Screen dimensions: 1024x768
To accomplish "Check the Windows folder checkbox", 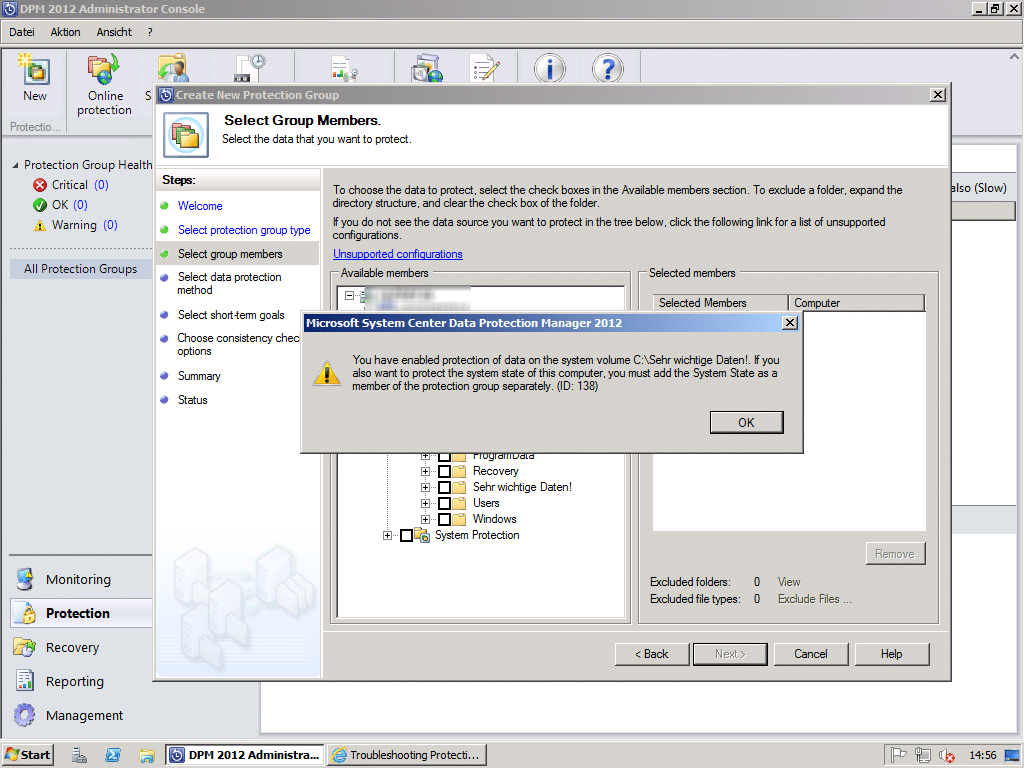I will [x=444, y=519].
